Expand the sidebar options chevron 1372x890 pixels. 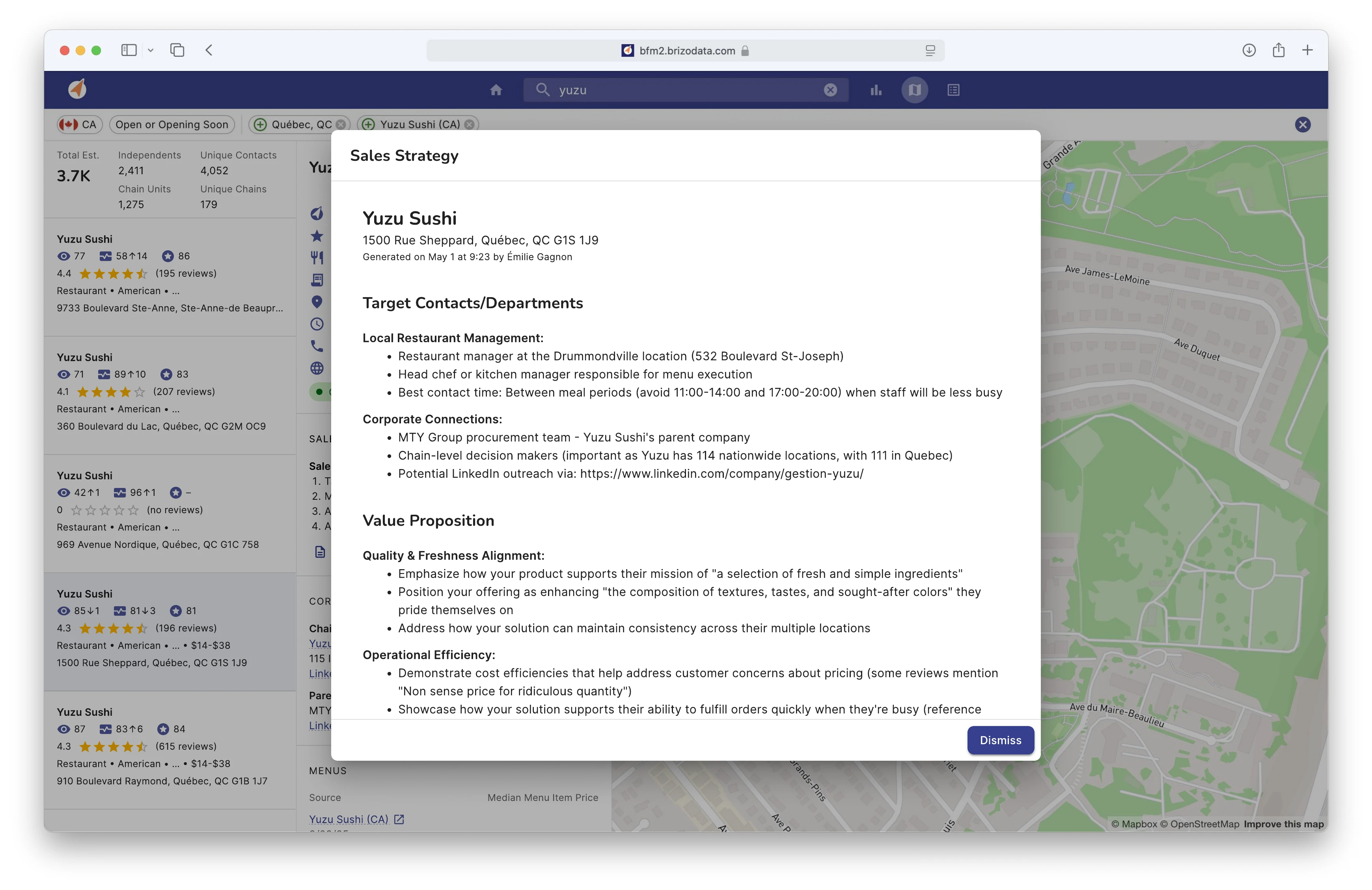point(151,50)
